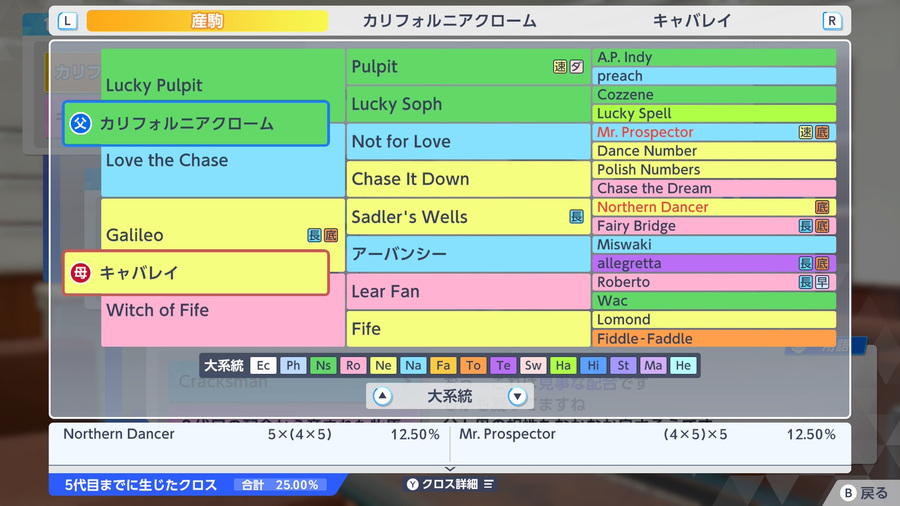Switch to the キャバレイ header tab
The height and width of the screenshot is (506, 900).
tap(692, 21)
